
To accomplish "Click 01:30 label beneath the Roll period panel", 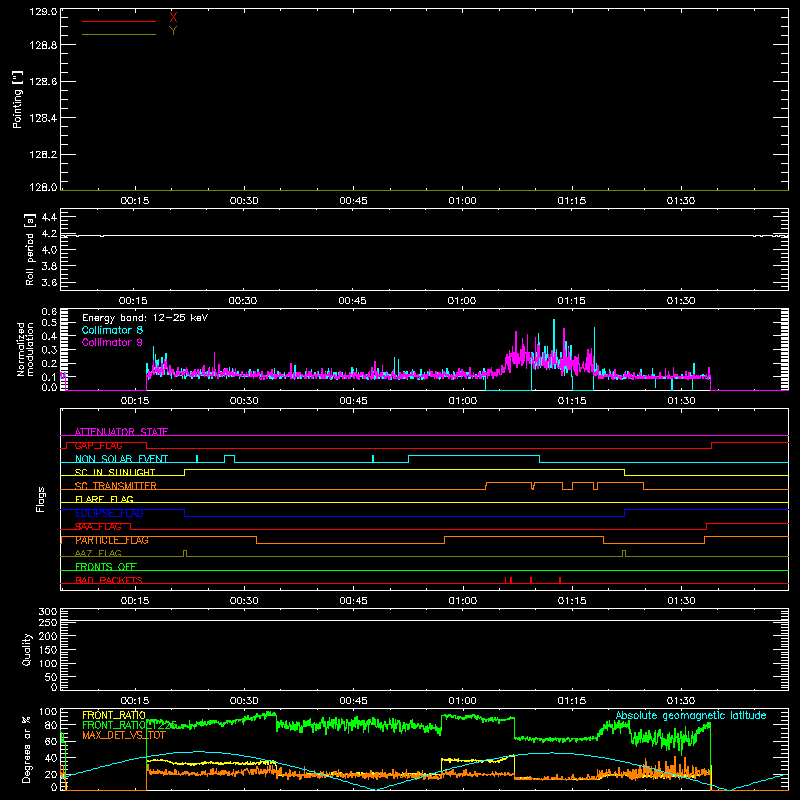I will (681, 301).
